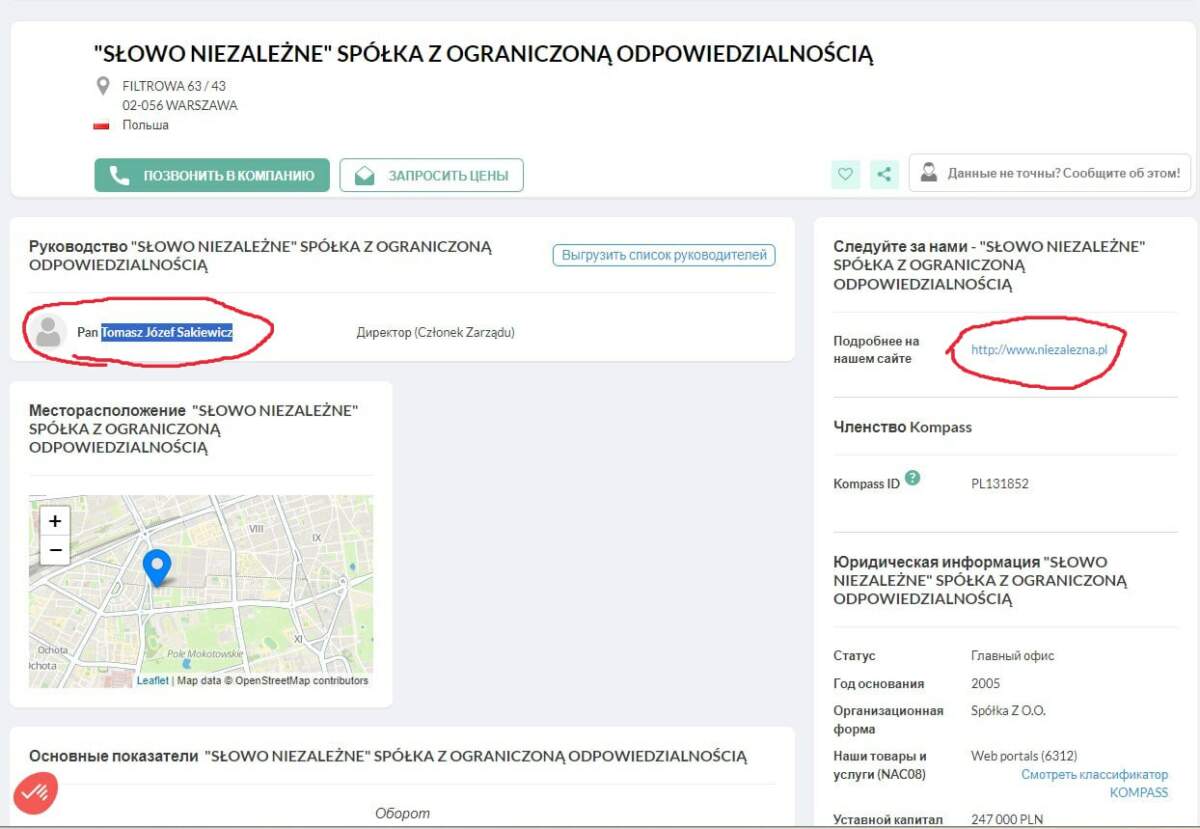Click the Spółka Z O.O. legal form

point(1008,711)
